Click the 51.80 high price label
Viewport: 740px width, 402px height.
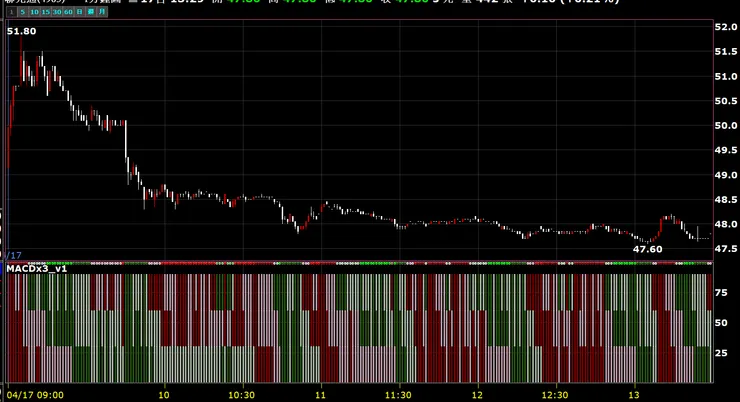[22, 31]
